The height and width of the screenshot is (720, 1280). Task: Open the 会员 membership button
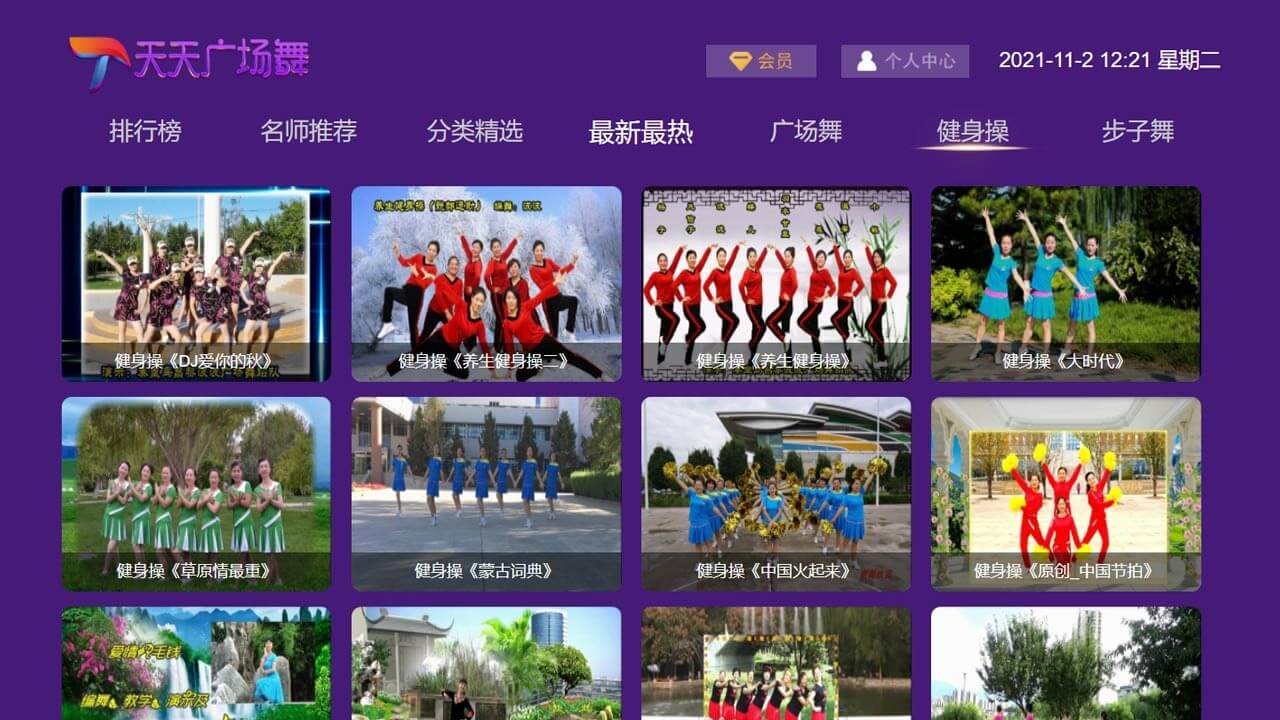click(761, 61)
